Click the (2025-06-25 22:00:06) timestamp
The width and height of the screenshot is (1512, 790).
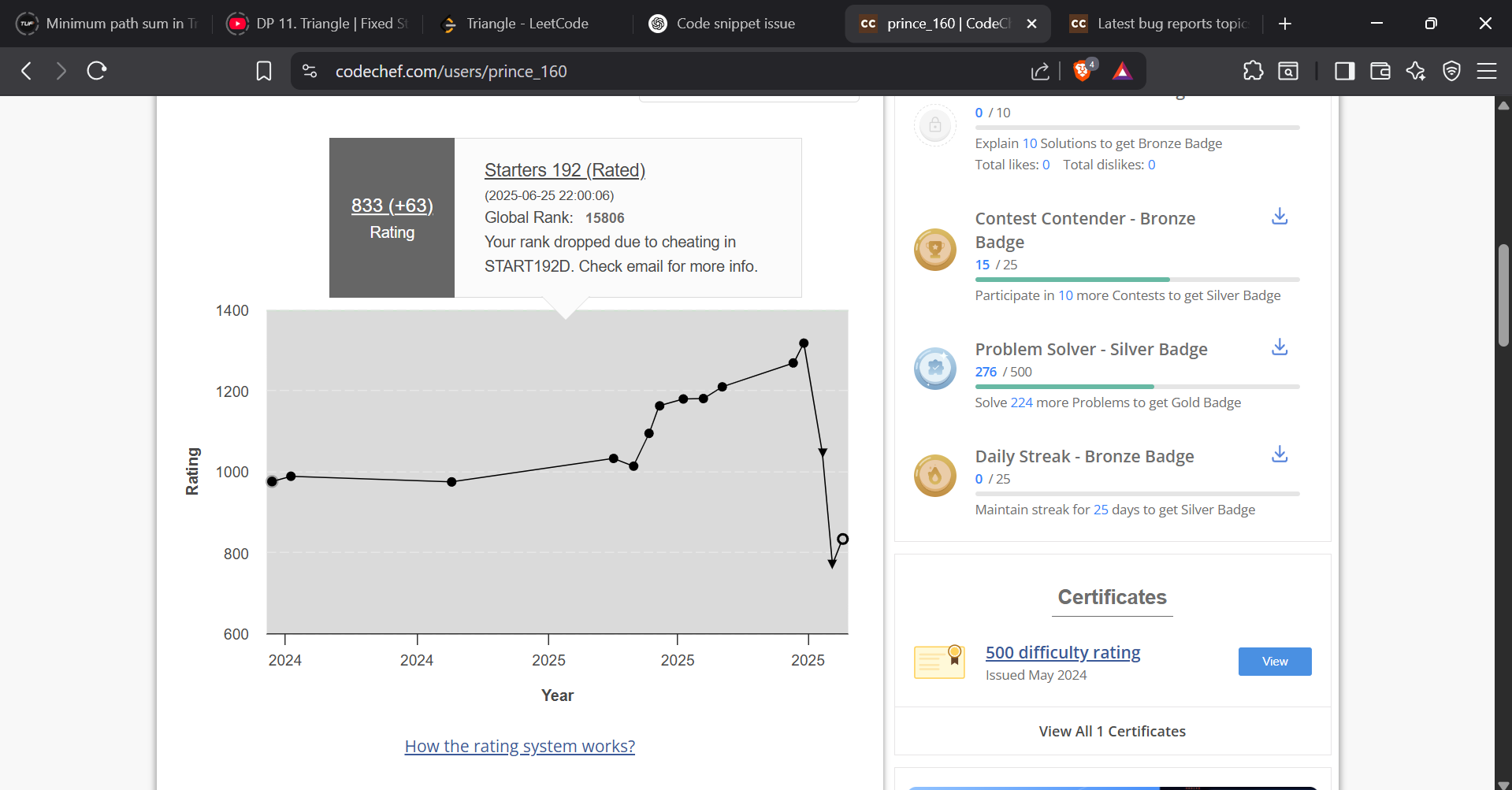(x=549, y=195)
